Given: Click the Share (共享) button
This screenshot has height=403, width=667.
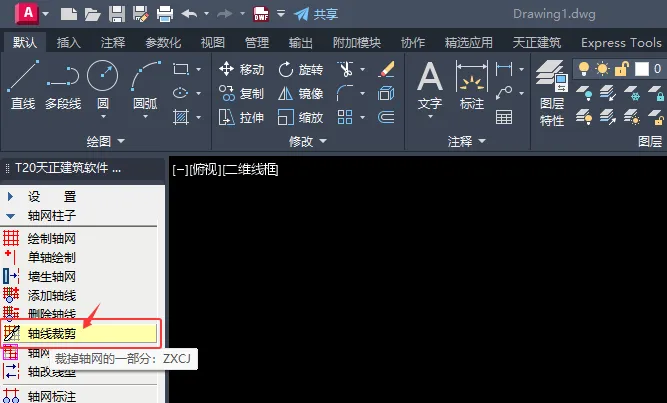Looking at the screenshot, I should tap(316, 14).
